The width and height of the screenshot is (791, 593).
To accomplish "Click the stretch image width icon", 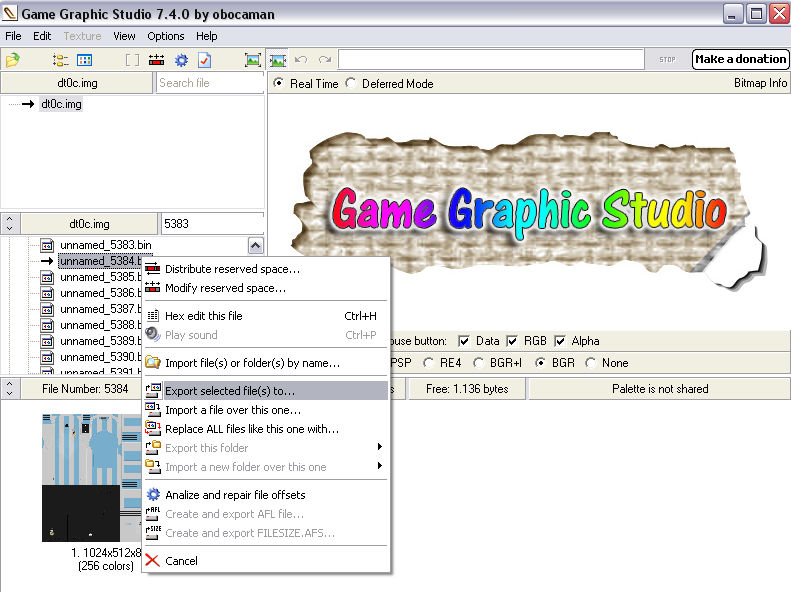I will point(277,60).
